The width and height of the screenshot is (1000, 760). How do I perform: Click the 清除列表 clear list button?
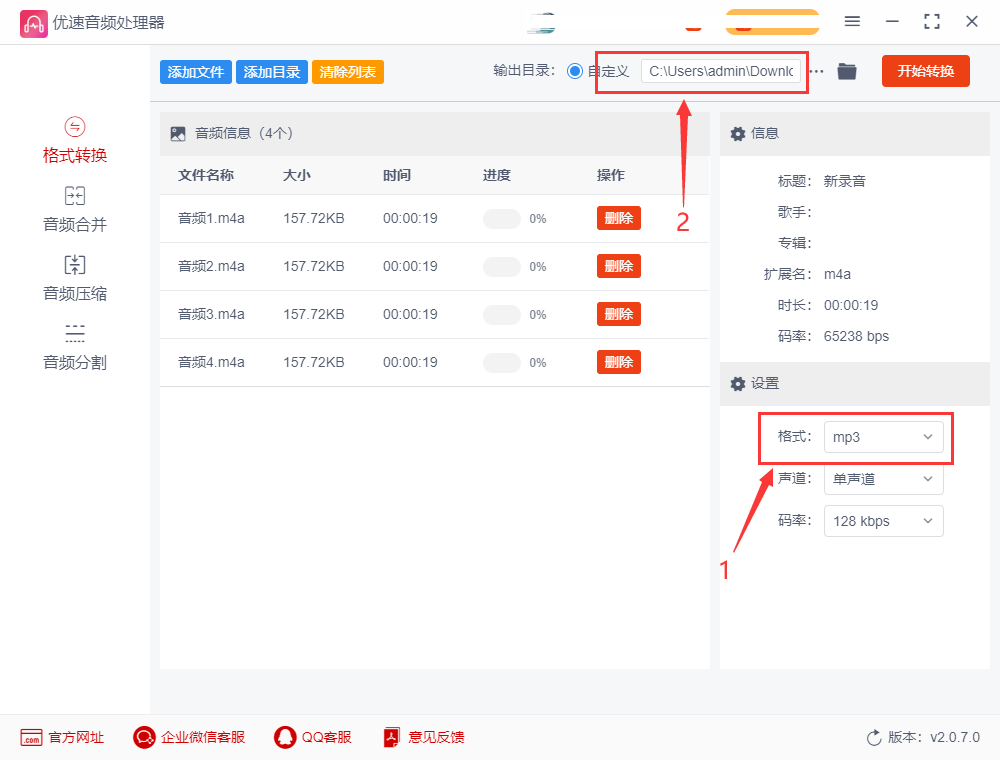click(x=347, y=71)
